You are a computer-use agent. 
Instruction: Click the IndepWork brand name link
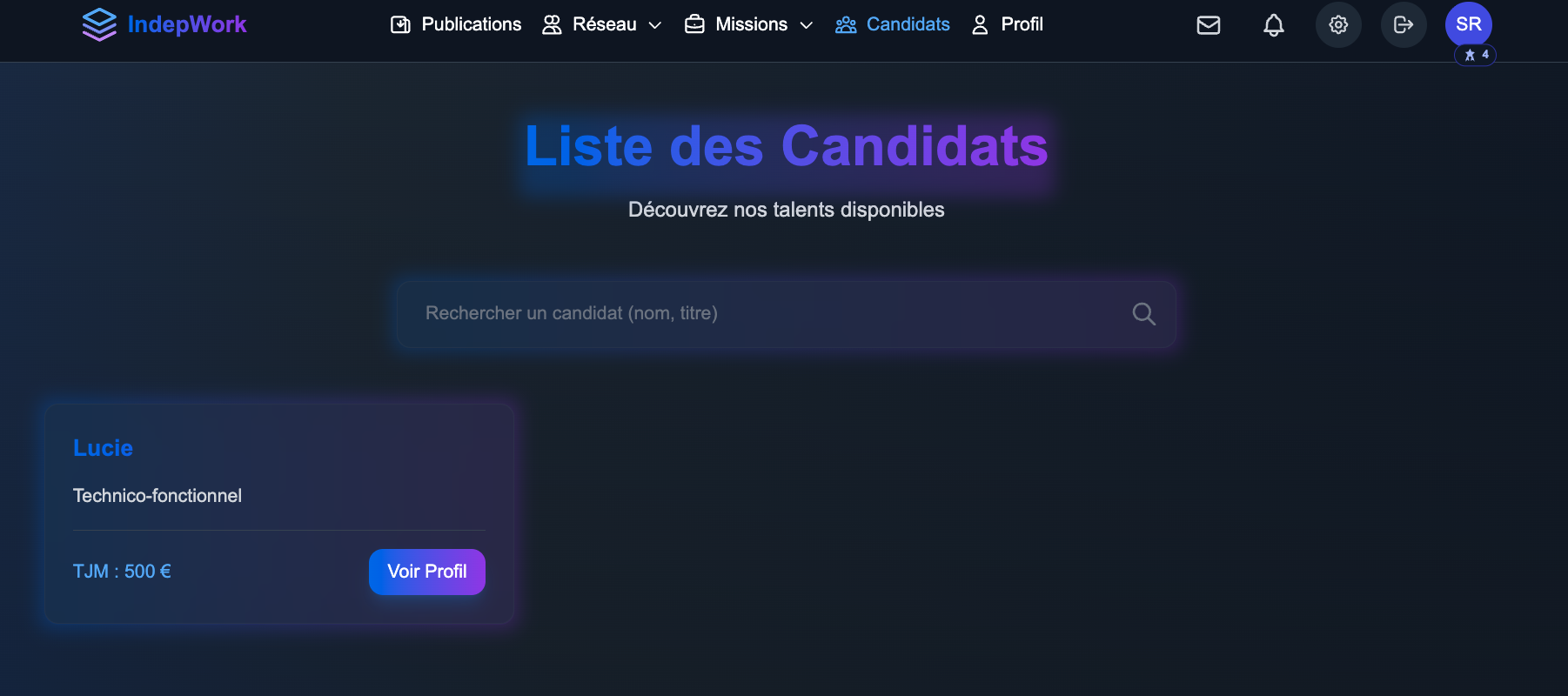[x=187, y=24]
